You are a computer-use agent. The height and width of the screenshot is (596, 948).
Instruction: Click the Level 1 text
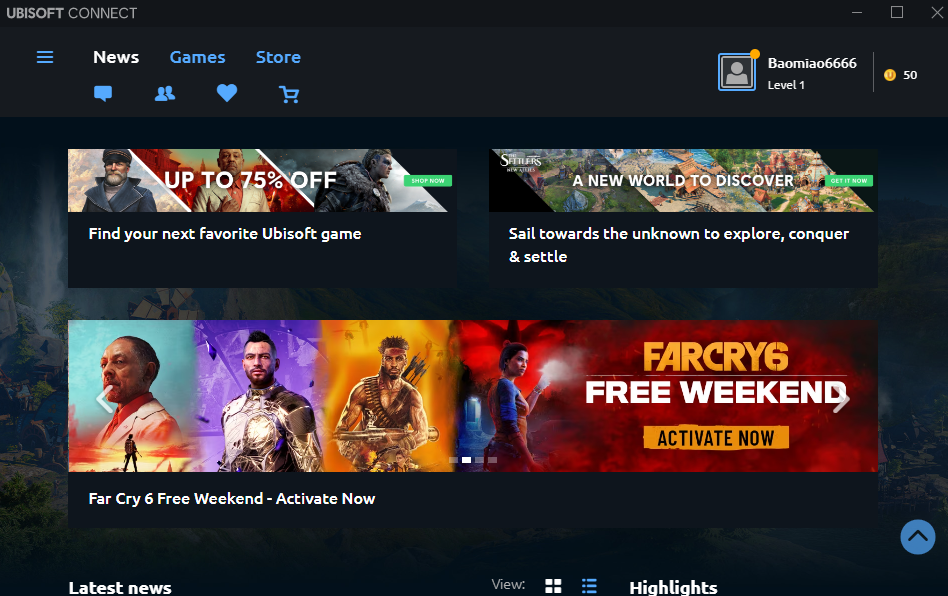(x=786, y=85)
